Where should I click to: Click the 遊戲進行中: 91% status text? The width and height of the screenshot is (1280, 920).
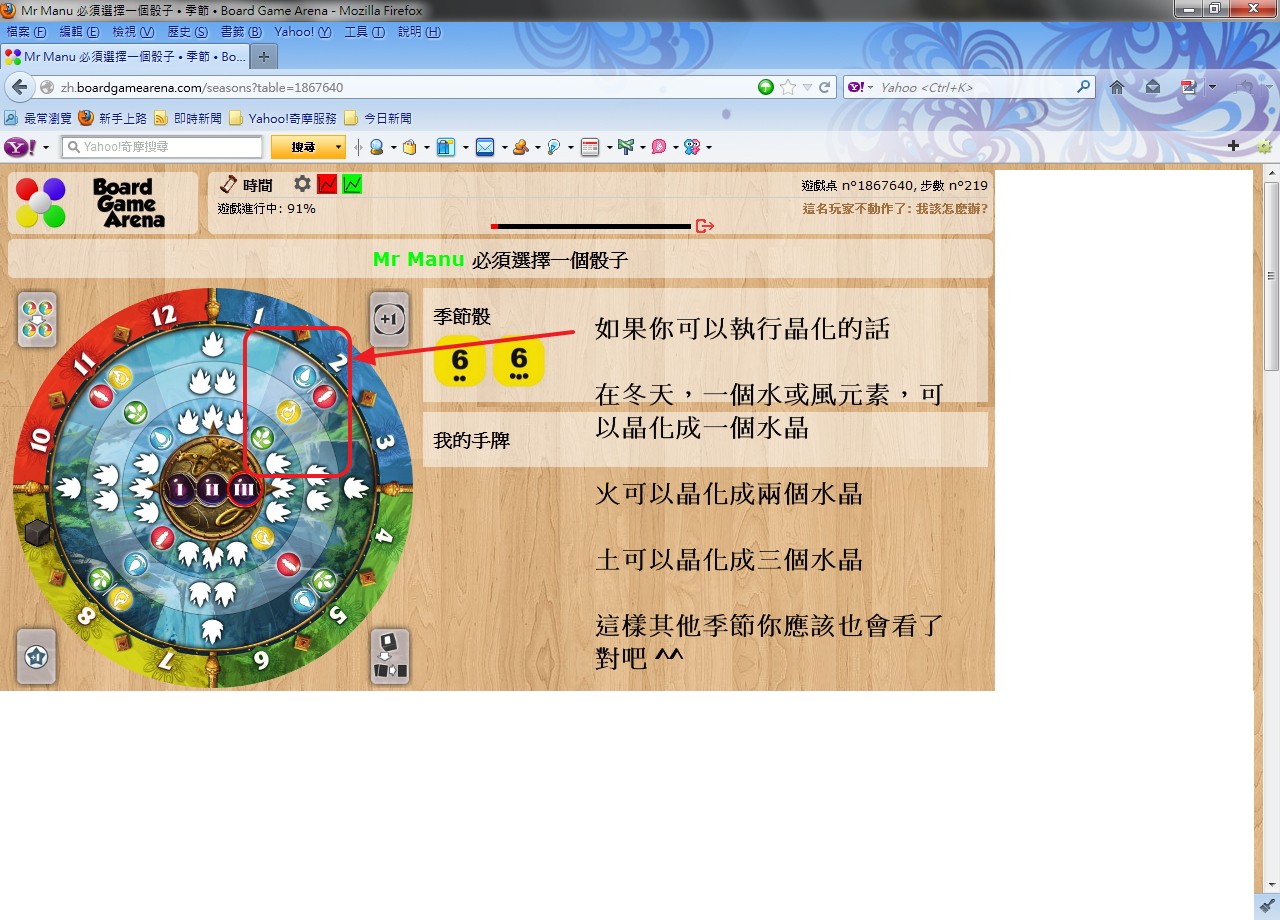click(x=266, y=208)
